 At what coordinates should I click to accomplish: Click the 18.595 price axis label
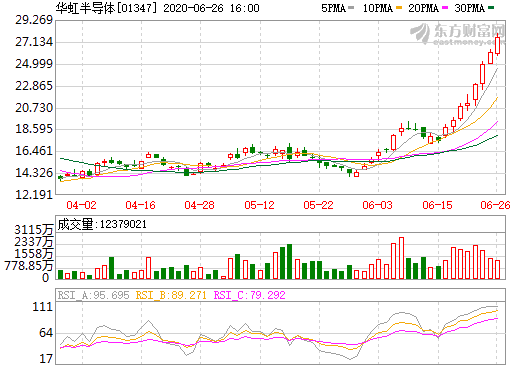34,129
